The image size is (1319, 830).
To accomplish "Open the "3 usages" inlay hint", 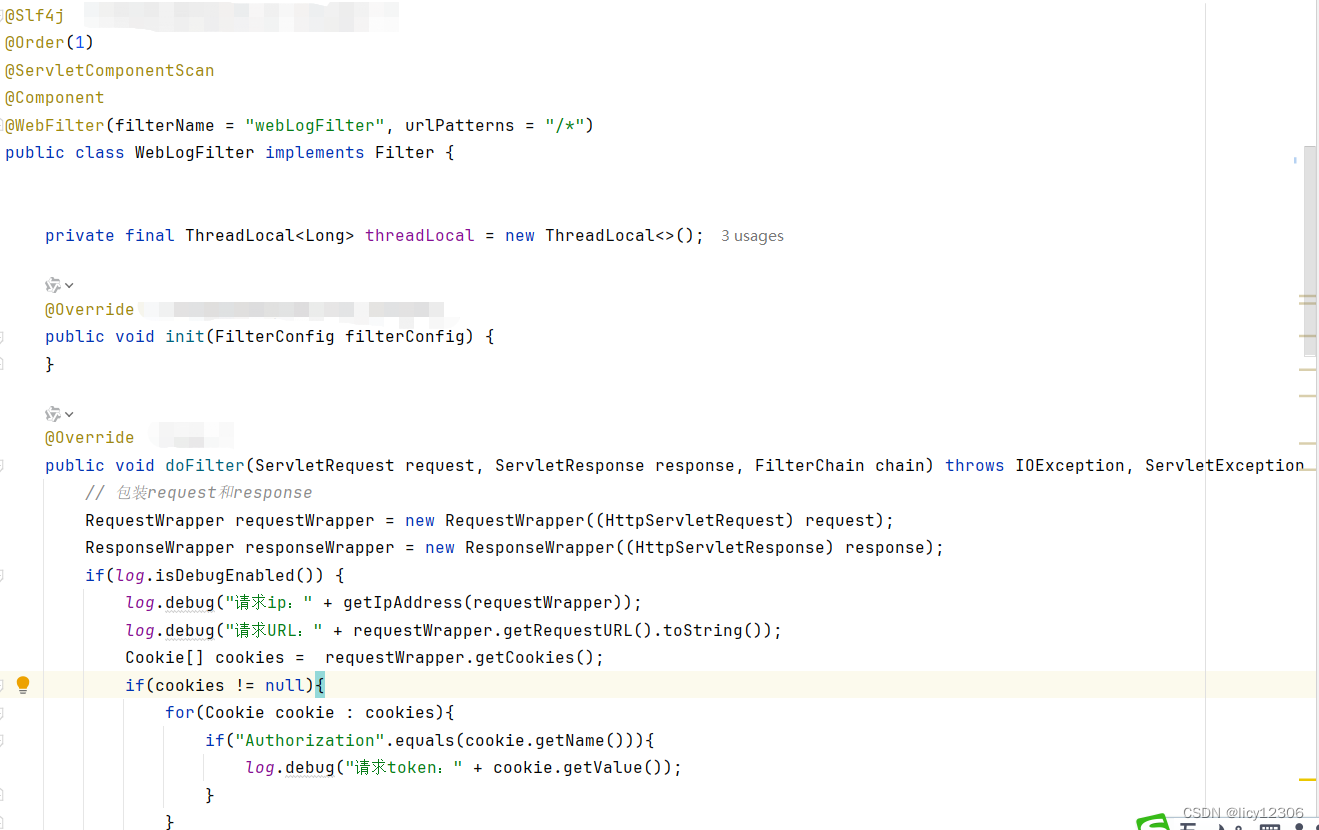I will [752, 236].
